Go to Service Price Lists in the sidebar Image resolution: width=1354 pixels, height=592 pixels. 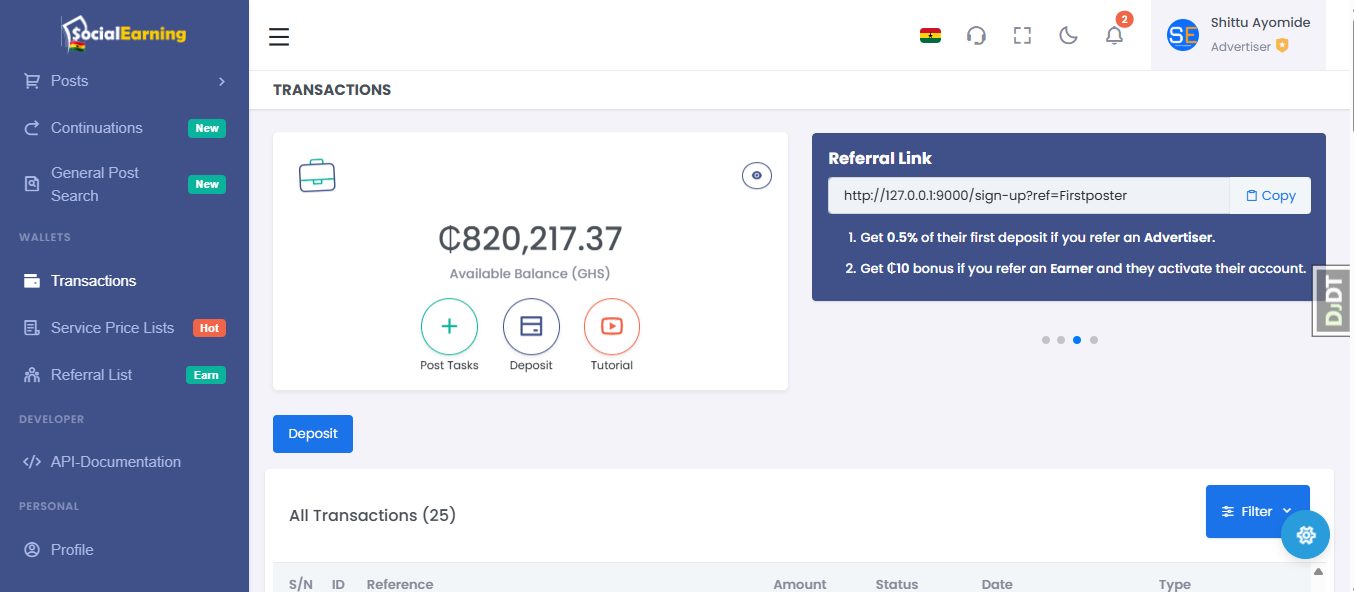[x=112, y=328]
